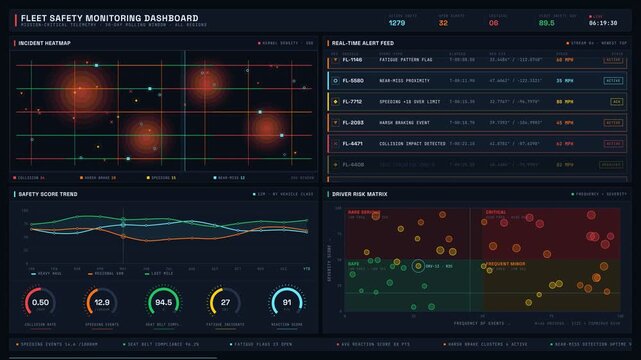Click Frequency × Severity matrix indicator
Viewport: 641px width, 360px height.
click(x=599, y=194)
